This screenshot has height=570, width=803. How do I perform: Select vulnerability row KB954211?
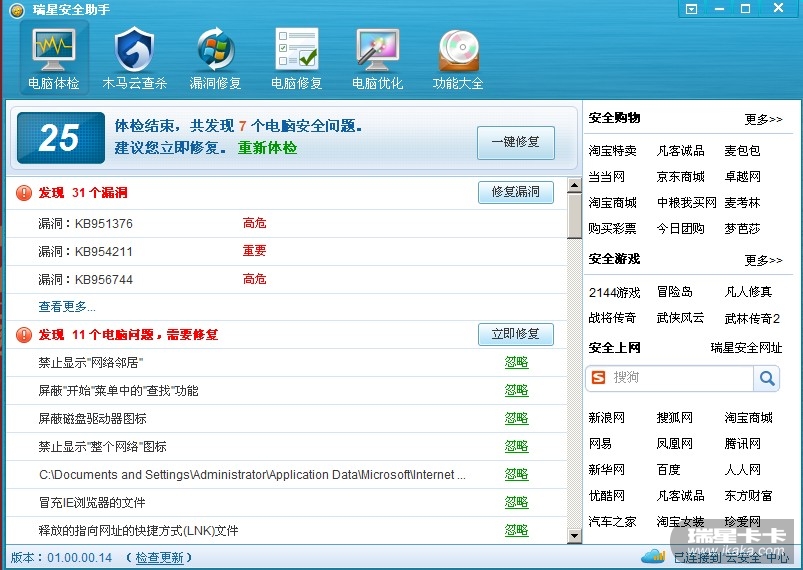(287, 251)
